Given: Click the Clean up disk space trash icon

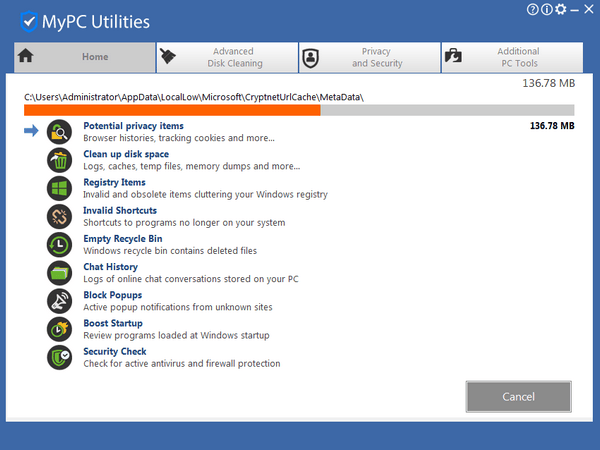Looking at the screenshot, I should click(59, 159).
